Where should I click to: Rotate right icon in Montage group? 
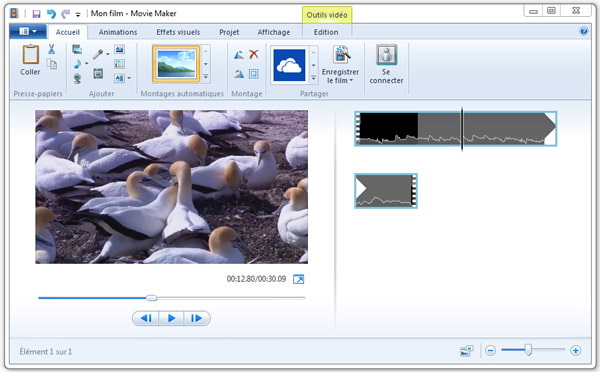pyautogui.click(x=239, y=73)
